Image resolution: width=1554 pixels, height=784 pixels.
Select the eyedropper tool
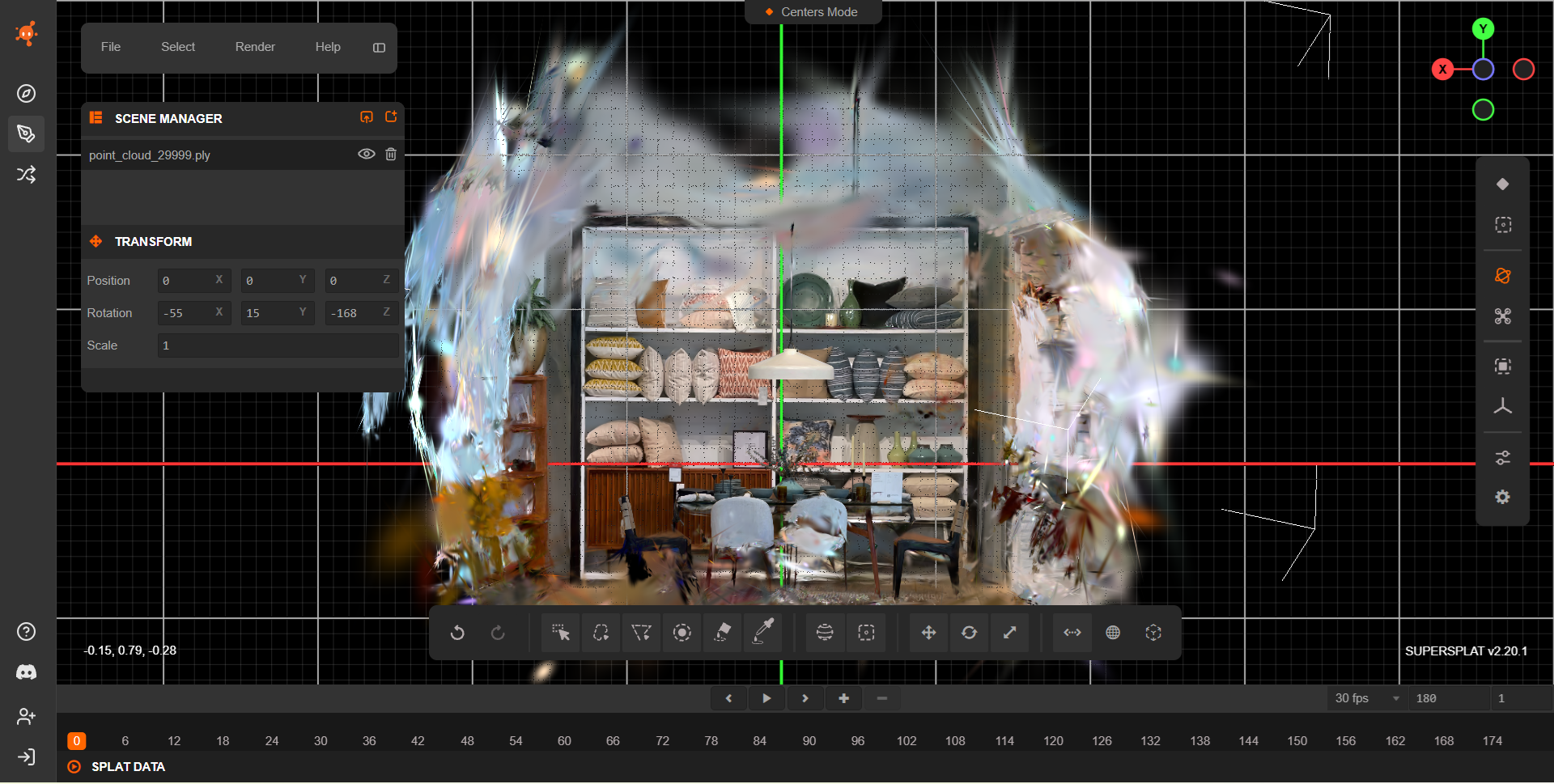[763, 633]
